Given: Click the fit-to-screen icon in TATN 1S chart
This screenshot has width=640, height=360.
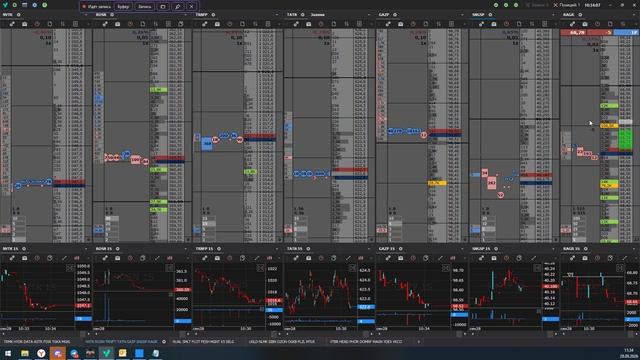Looking at the screenshot, I should [x=352, y=268].
